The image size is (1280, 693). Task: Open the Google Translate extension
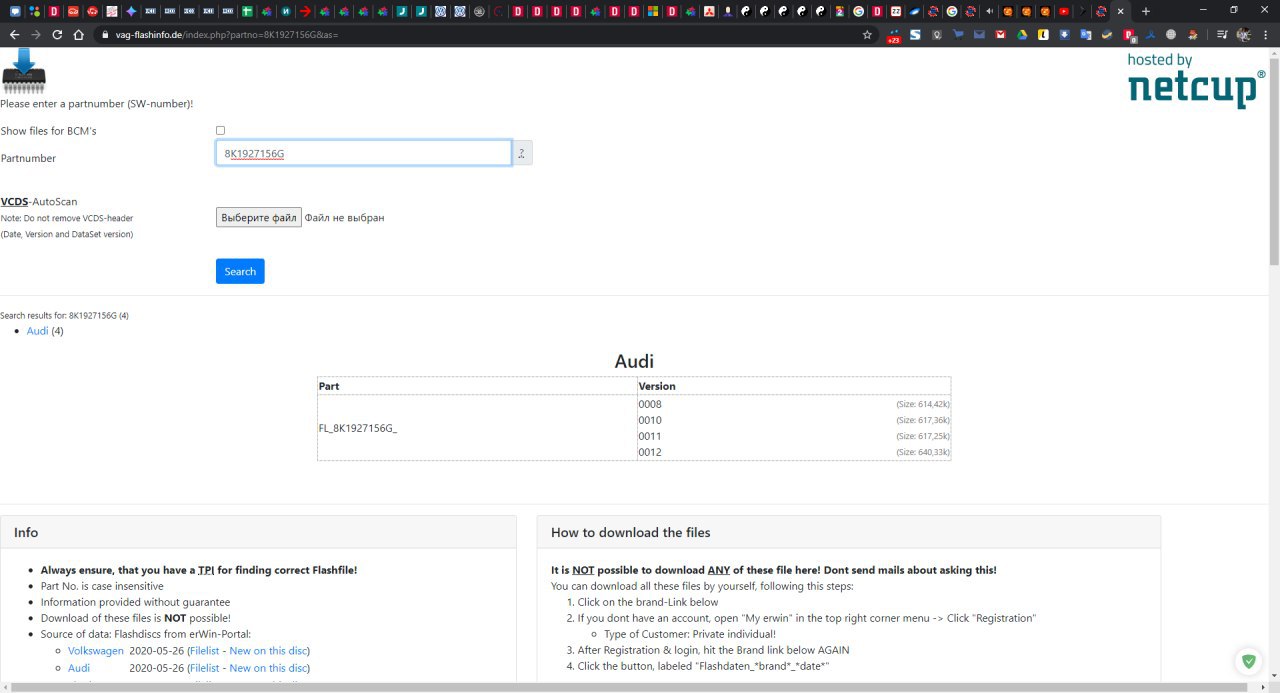click(x=1086, y=34)
